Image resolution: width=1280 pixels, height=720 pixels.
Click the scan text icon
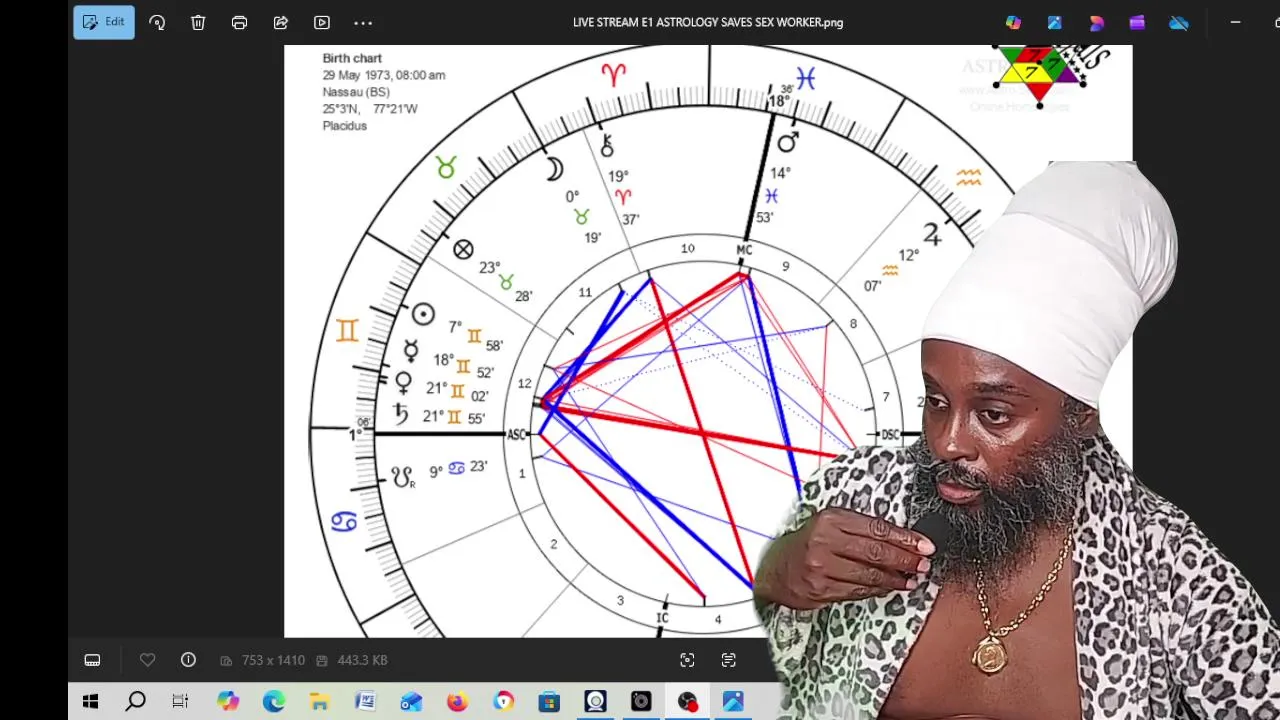[728, 660]
